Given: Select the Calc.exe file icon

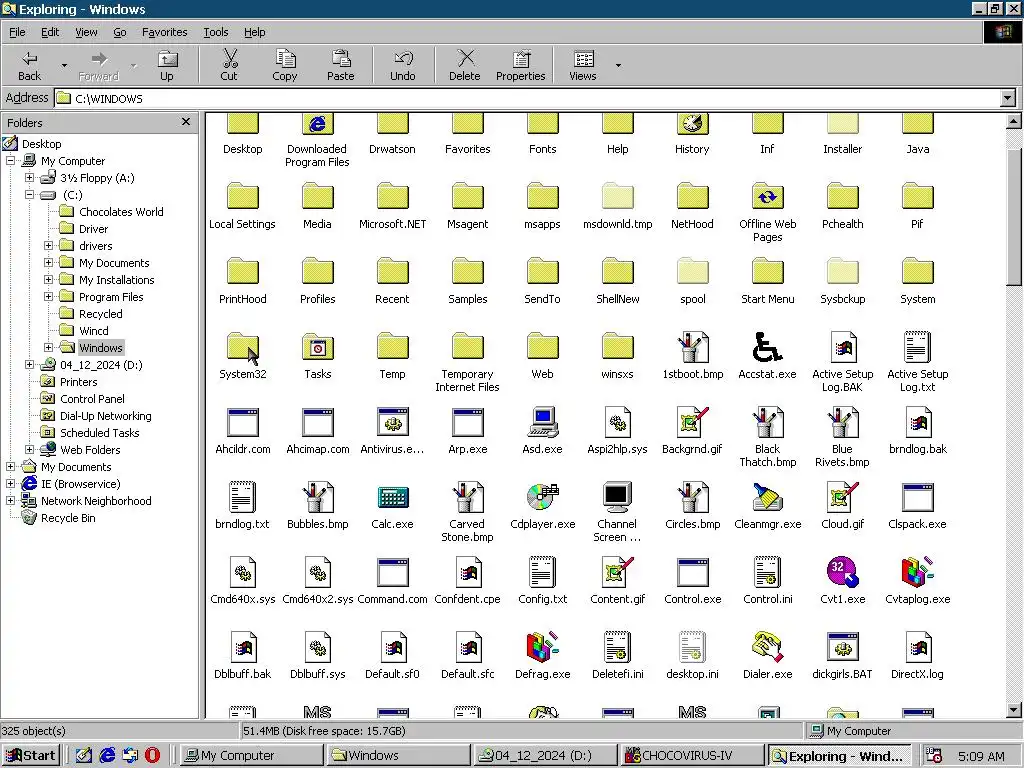Looking at the screenshot, I should (392, 498).
